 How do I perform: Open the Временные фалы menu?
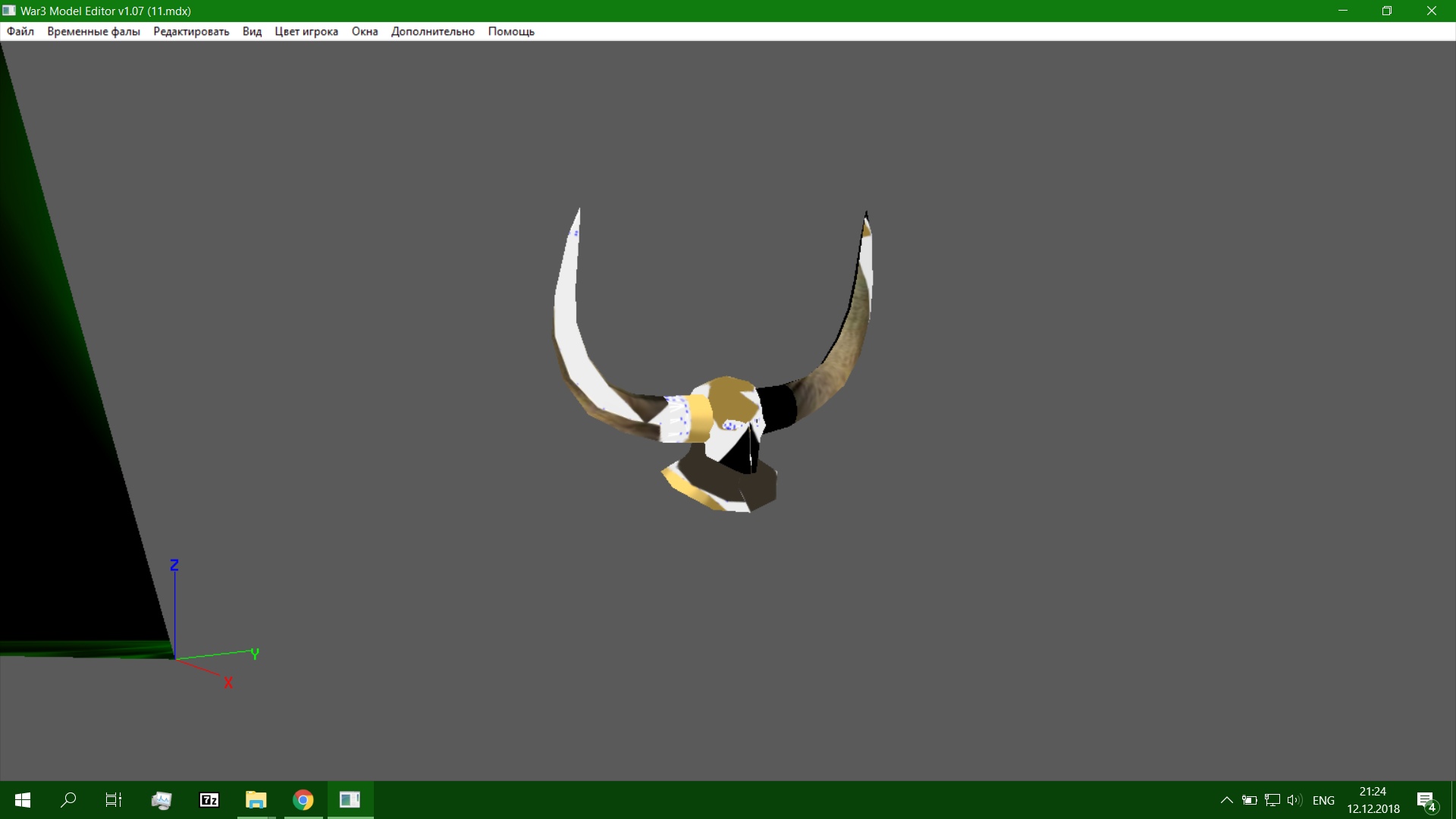click(x=93, y=31)
